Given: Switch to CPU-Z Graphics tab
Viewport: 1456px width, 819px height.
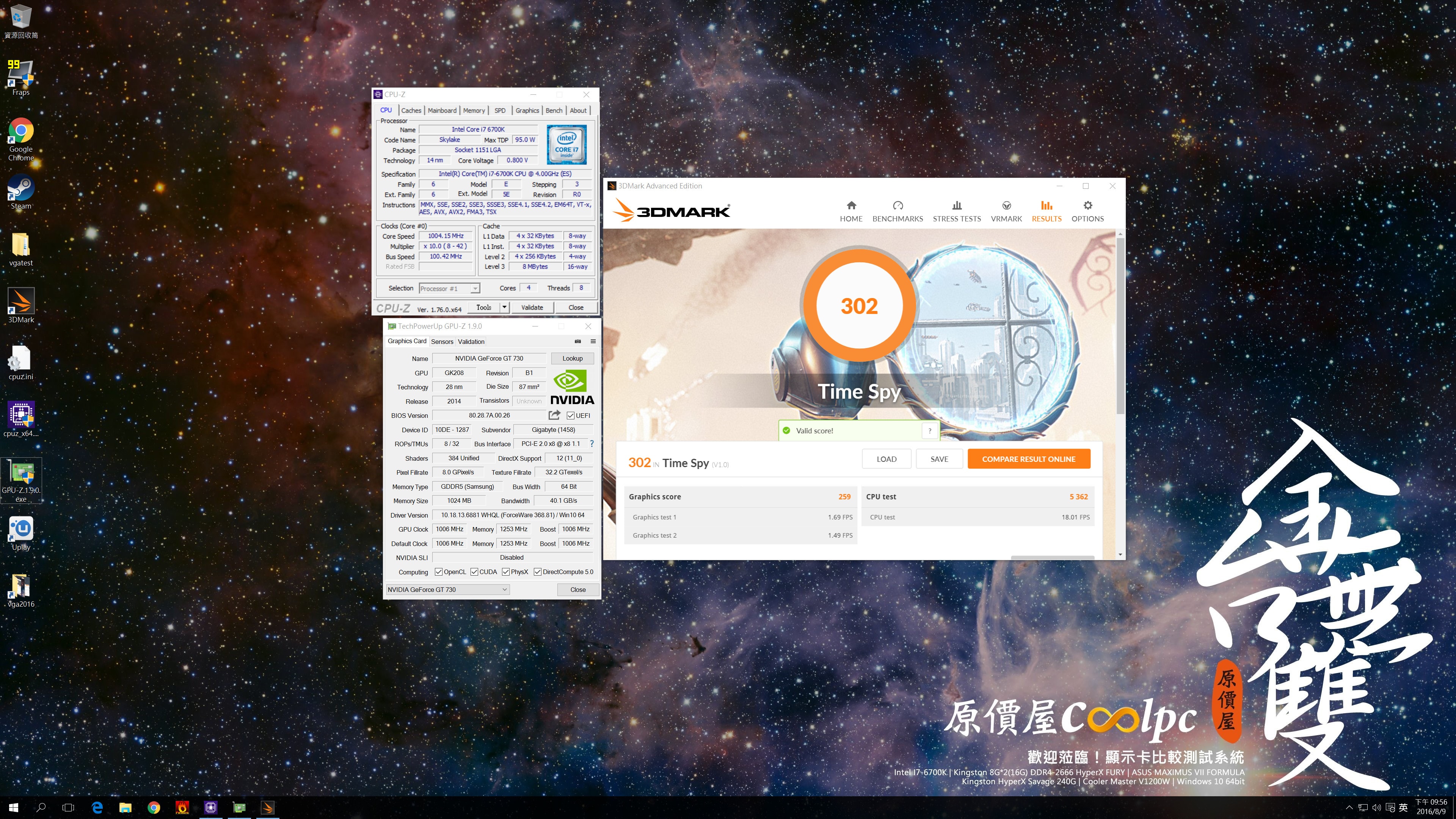Looking at the screenshot, I should point(527,111).
